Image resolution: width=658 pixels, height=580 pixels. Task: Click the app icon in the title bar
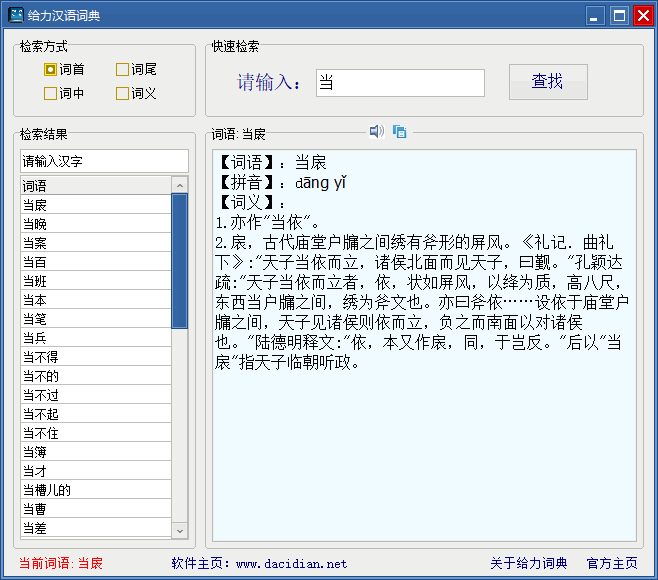point(16,15)
